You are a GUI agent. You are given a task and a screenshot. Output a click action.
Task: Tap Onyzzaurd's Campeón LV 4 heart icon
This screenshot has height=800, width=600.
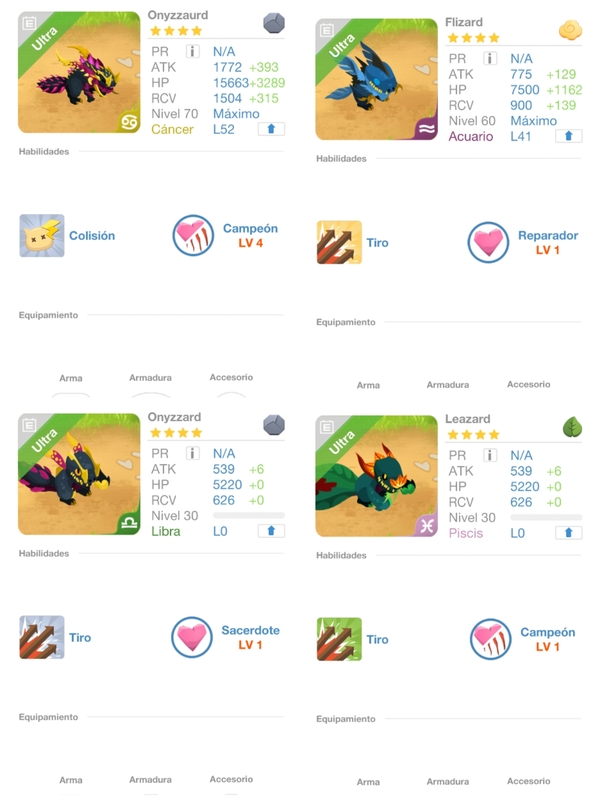coord(193,235)
